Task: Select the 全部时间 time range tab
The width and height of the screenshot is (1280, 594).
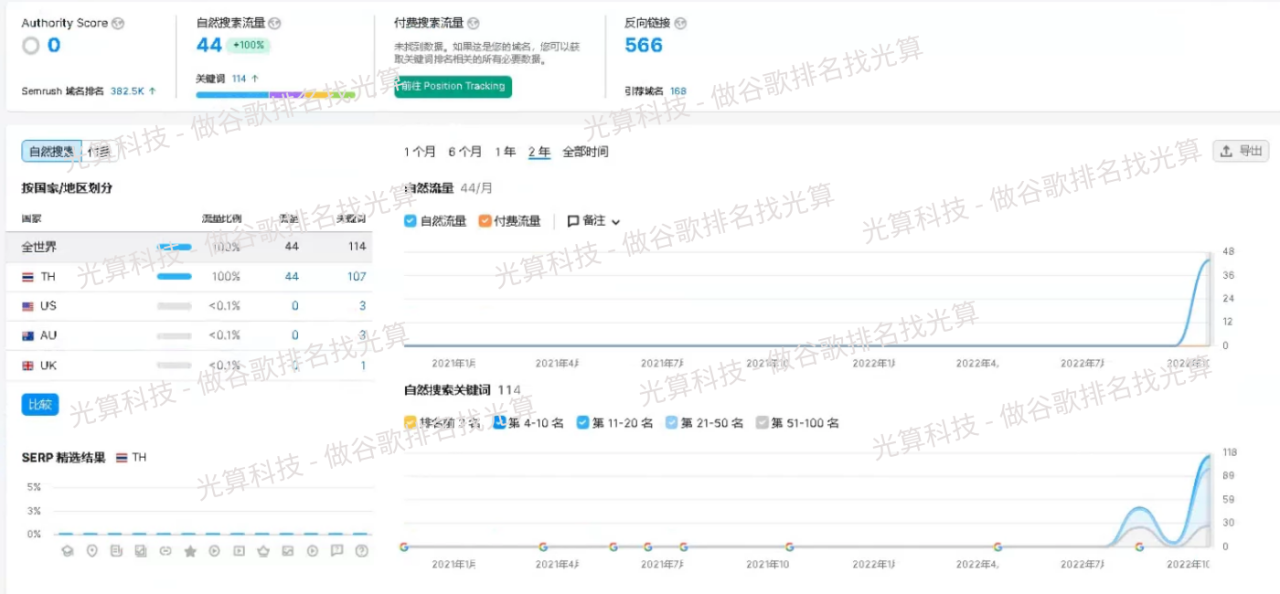Action: [x=588, y=152]
